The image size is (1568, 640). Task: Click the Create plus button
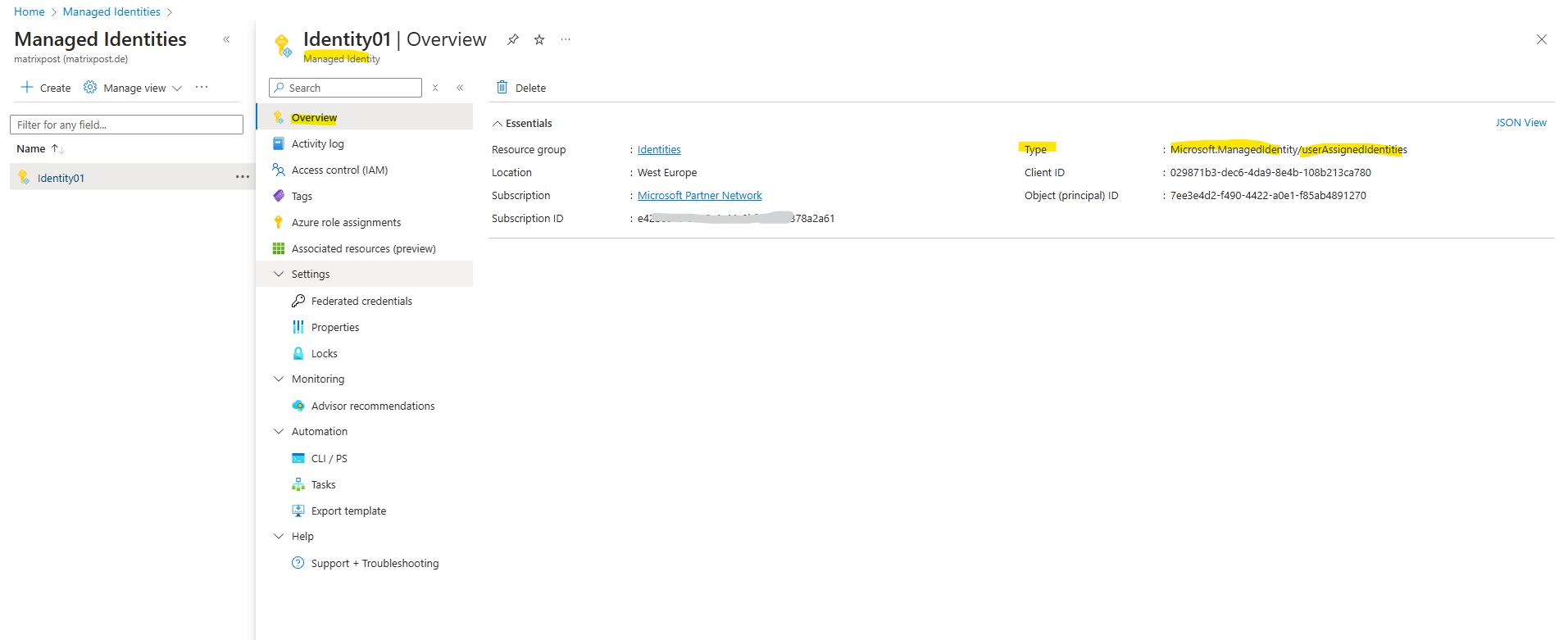pos(46,88)
